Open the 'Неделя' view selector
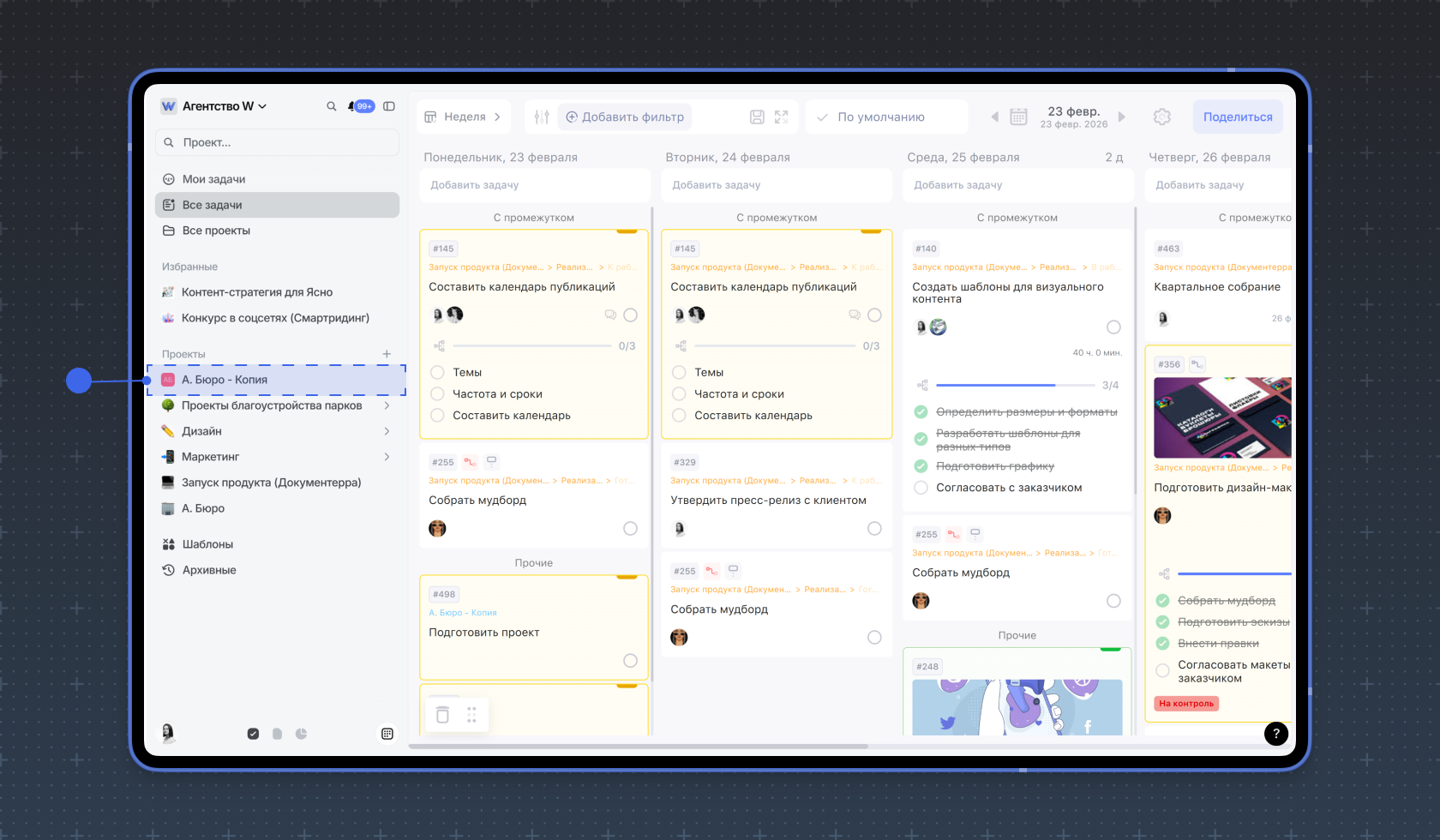Screen dimensions: 1440x840 pos(464,117)
